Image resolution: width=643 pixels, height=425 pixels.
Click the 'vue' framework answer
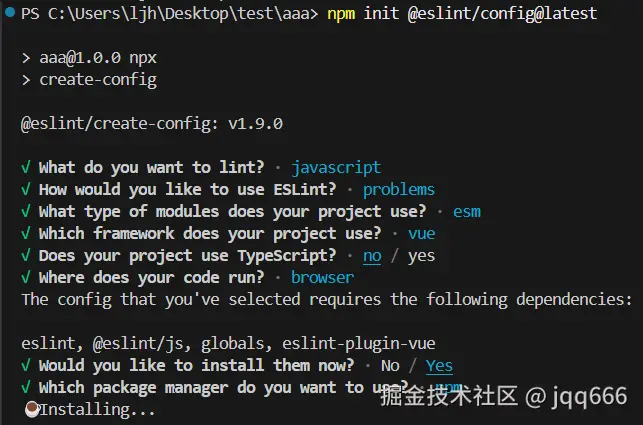click(x=421, y=233)
